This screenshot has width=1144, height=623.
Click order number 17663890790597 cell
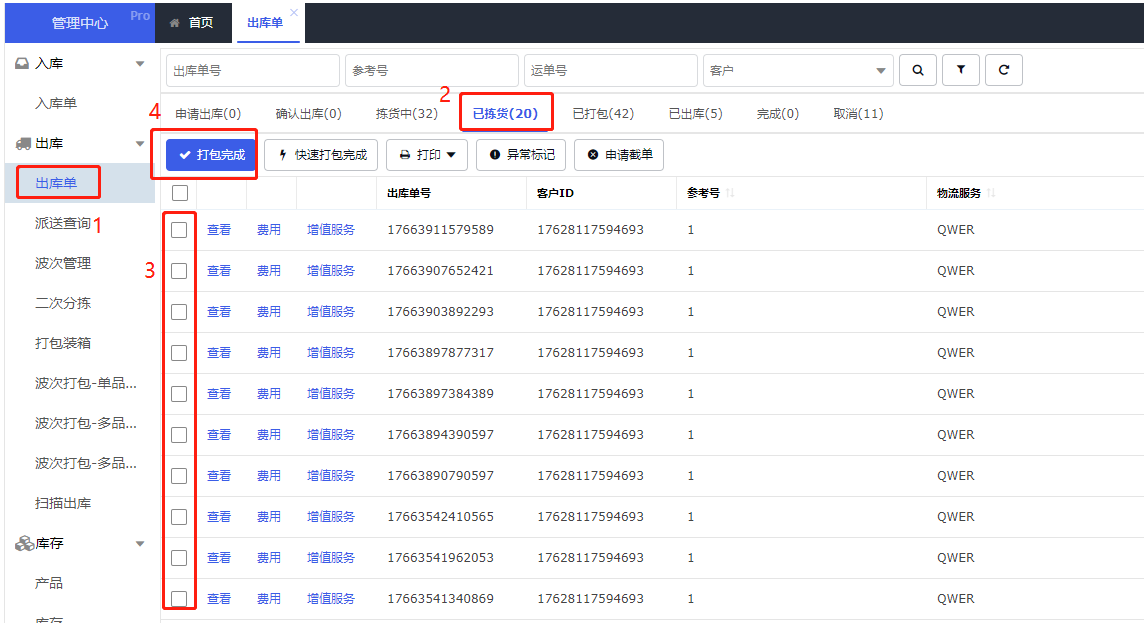click(440, 476)
